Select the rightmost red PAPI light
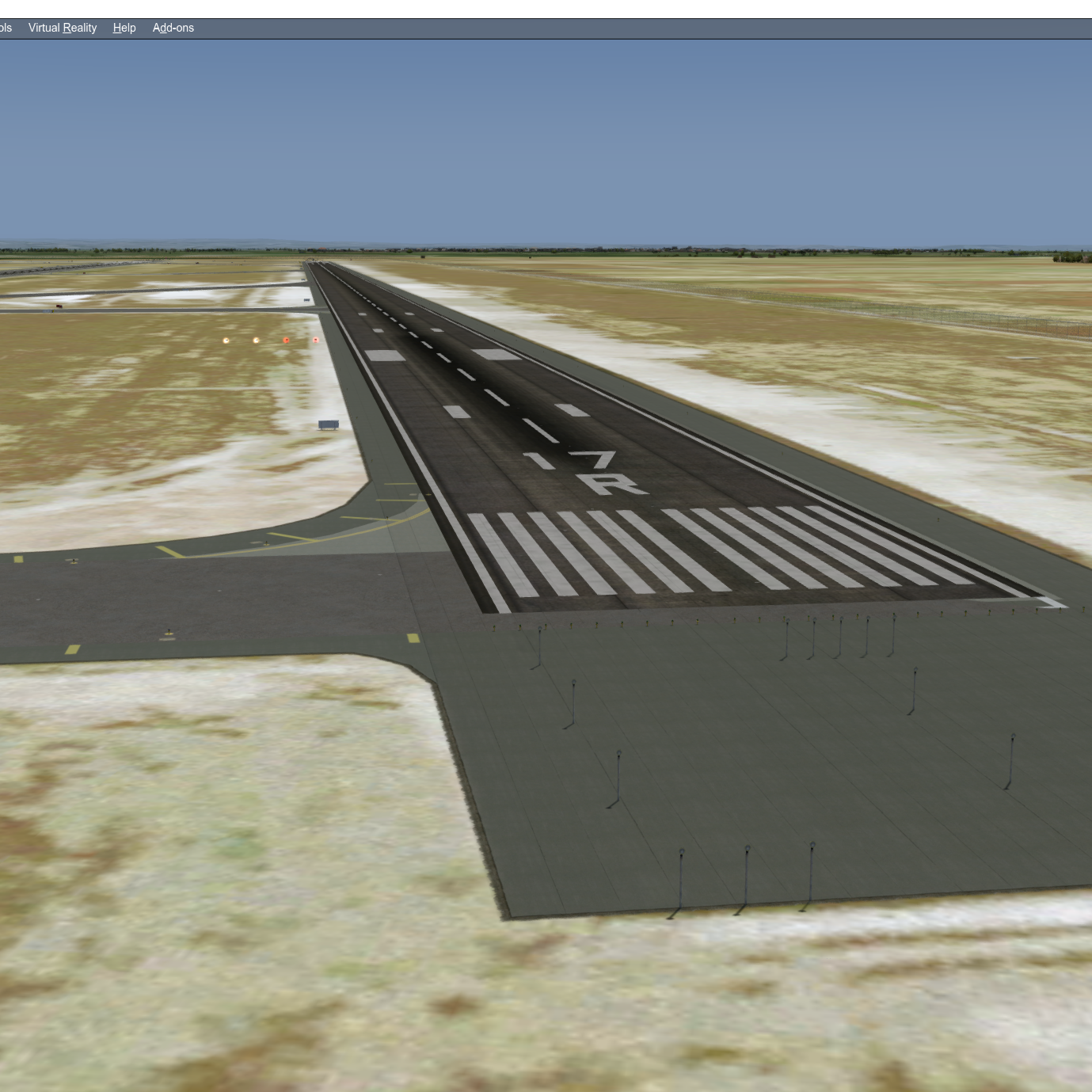This screenshot has width=1092, height=1092. pyautogui.click(x=315, y=341)
